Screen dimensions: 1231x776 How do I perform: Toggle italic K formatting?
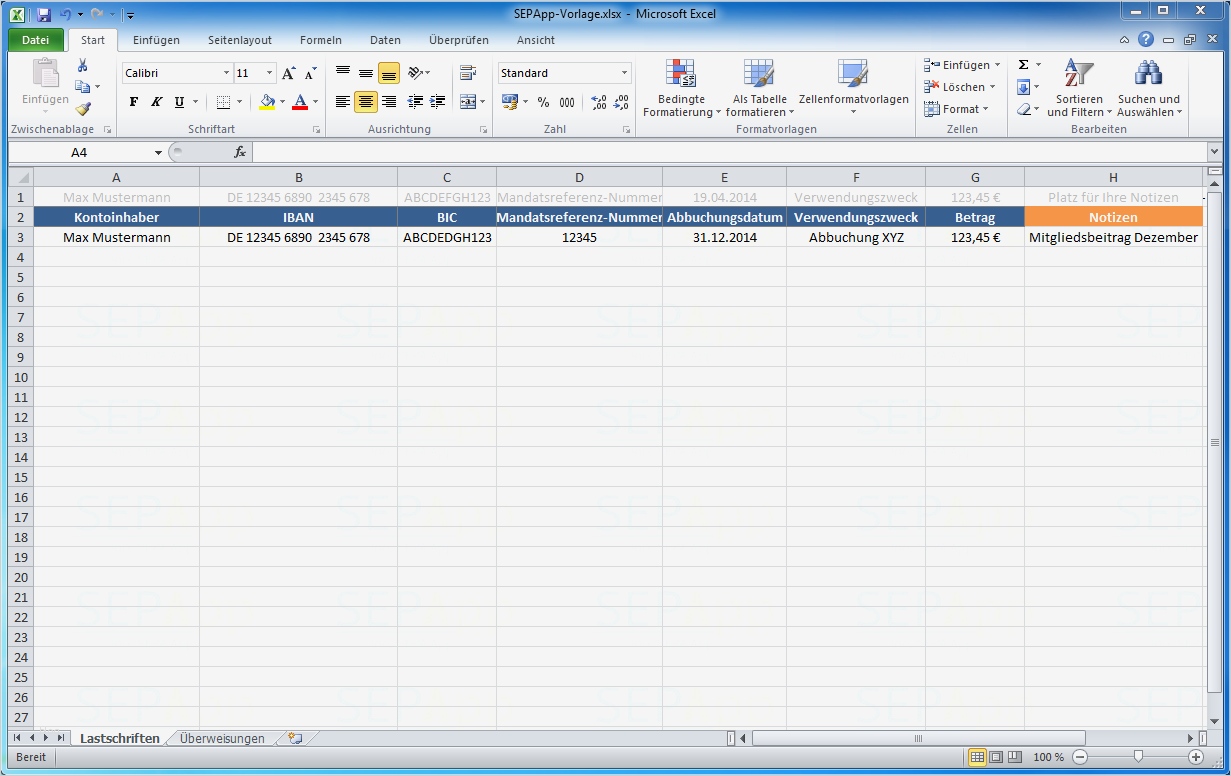[156, 102]
